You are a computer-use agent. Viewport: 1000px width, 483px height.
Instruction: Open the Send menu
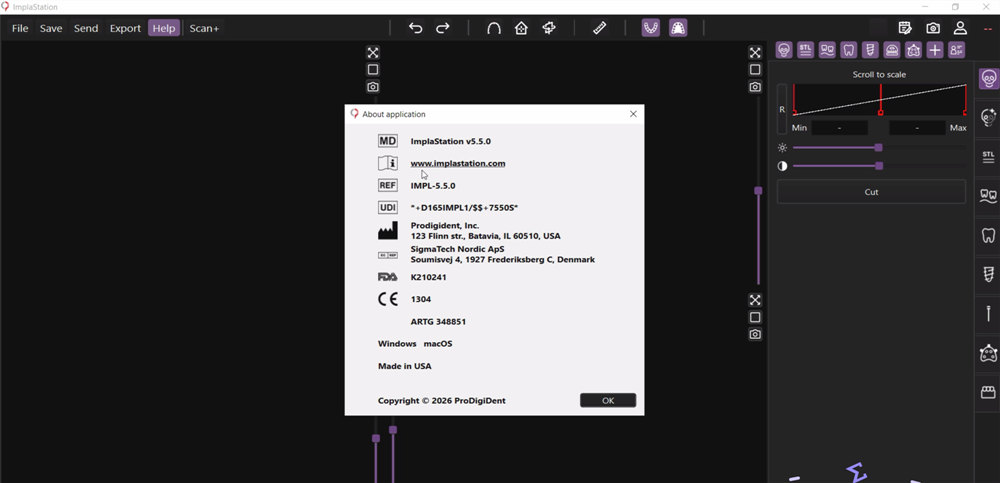coord(86,28)
